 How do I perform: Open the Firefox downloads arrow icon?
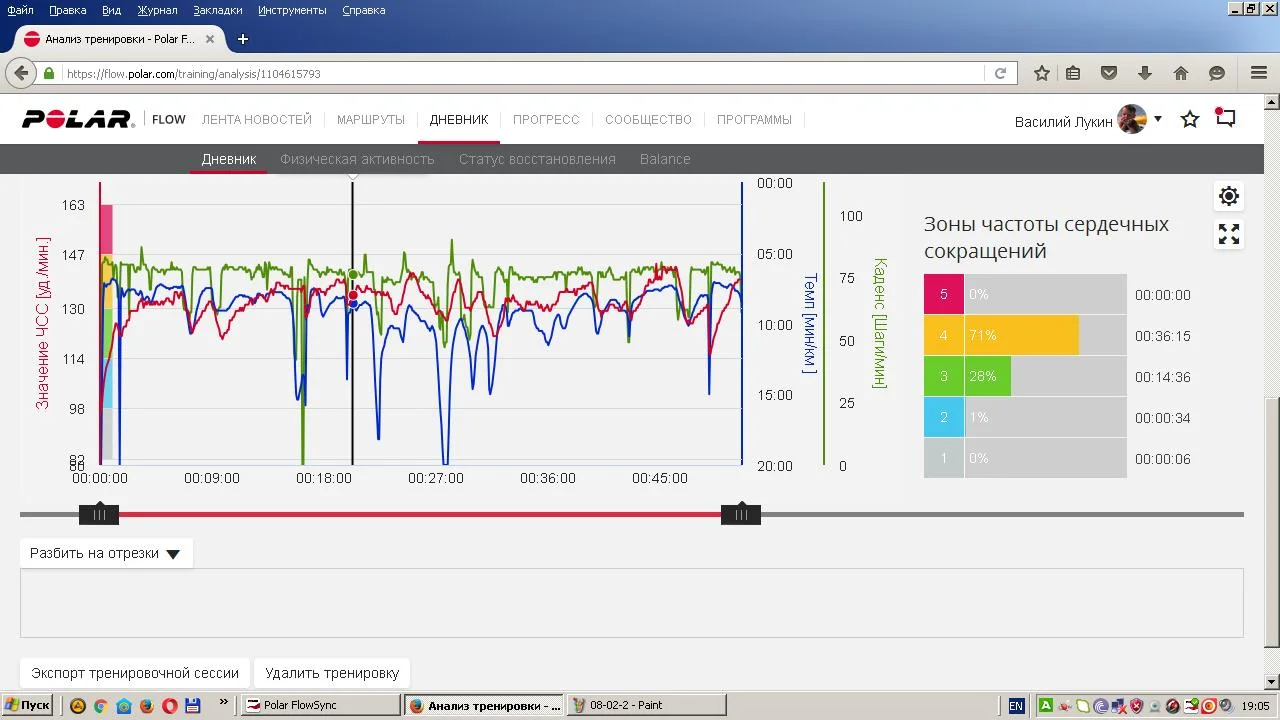pos(1145,73)
